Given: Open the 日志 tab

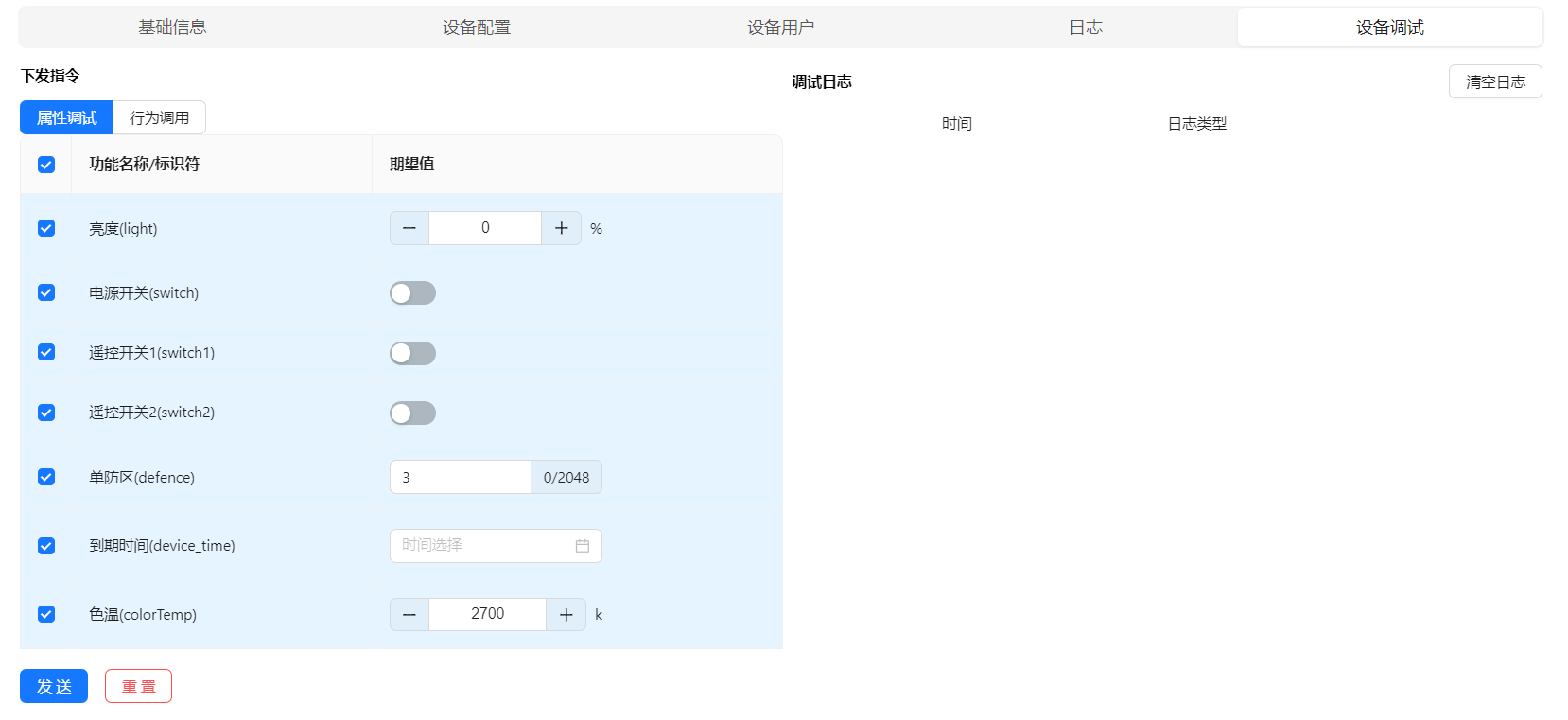Looking at the screenshot, I should [x=1086, y=27].
